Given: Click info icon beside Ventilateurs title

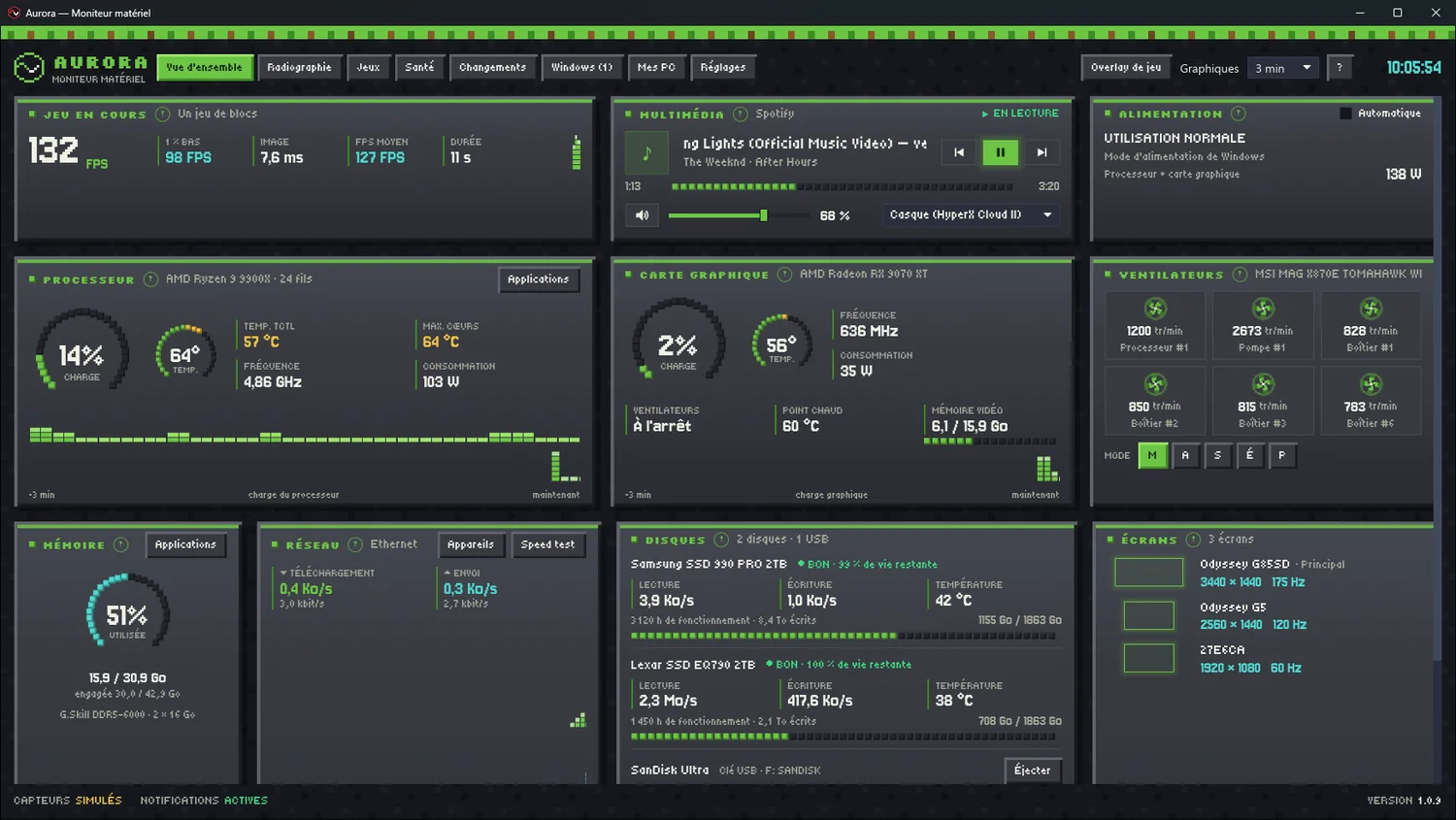Looking at the screenshot, I should pyautogui.click(x=1240, y=275).
